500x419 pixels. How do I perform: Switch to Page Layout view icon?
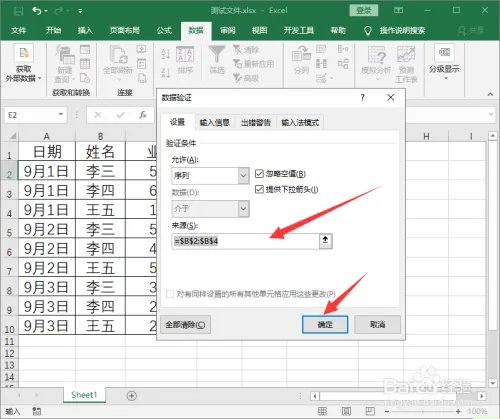346,411
